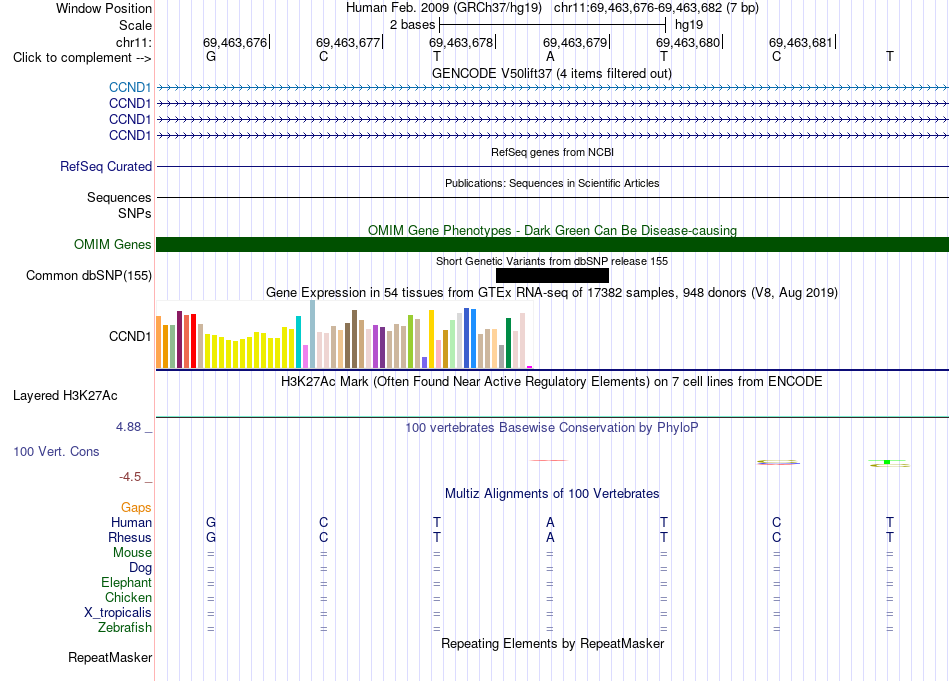Click the '100 Vert. Cons' label

click(56, 451)
